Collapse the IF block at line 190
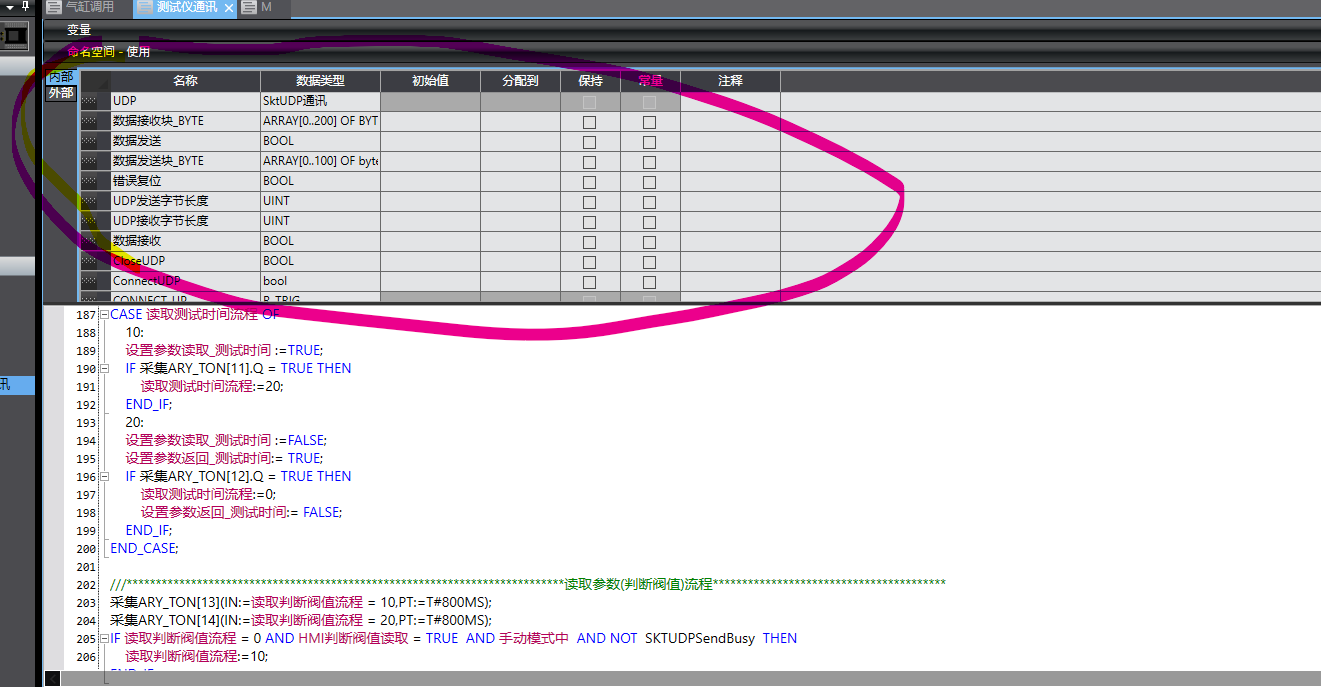The image size is (1321, 687). [x=104, y=369]
